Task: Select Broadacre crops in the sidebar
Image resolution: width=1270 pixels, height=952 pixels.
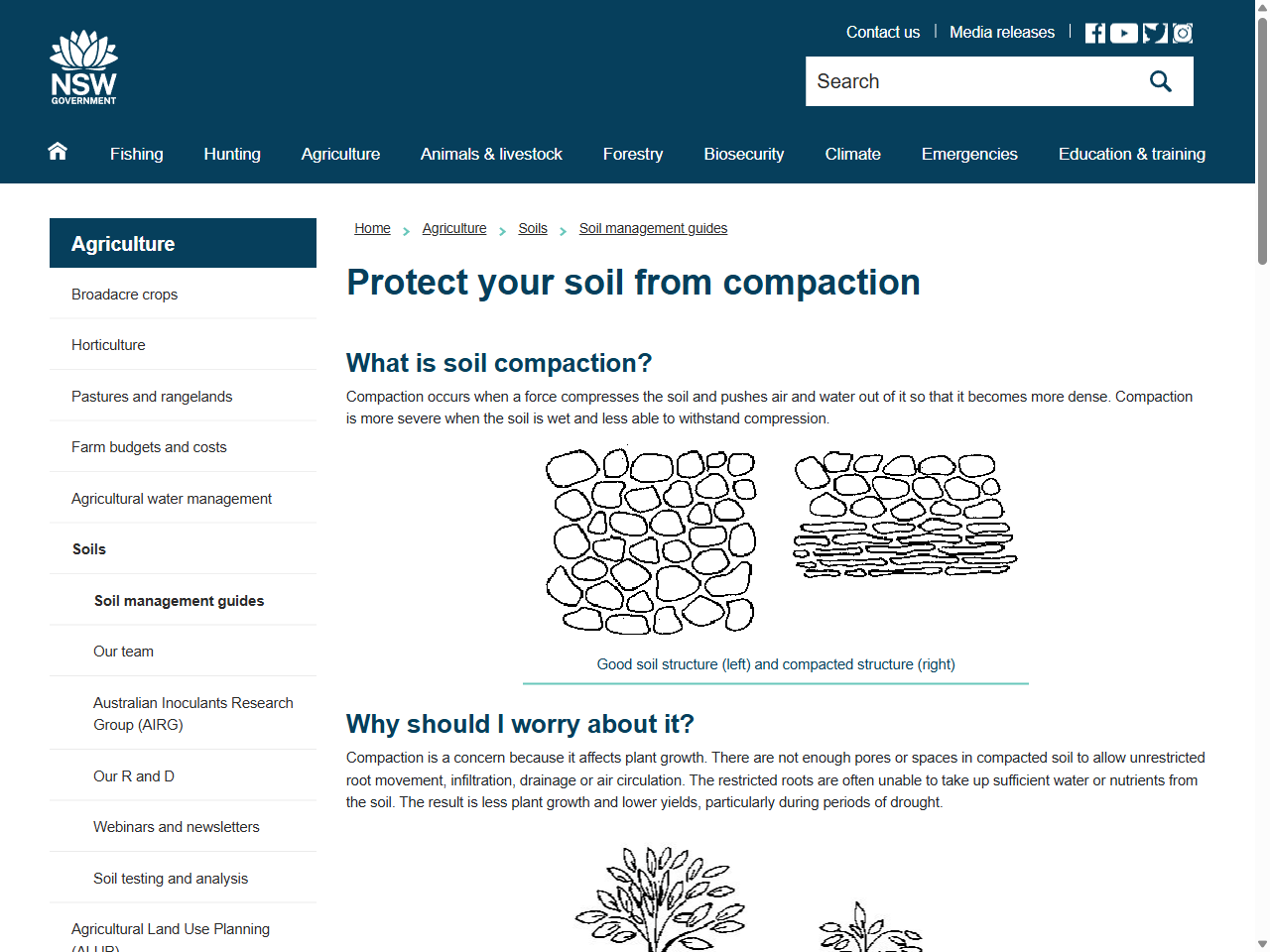Action: tap(124, 295)
